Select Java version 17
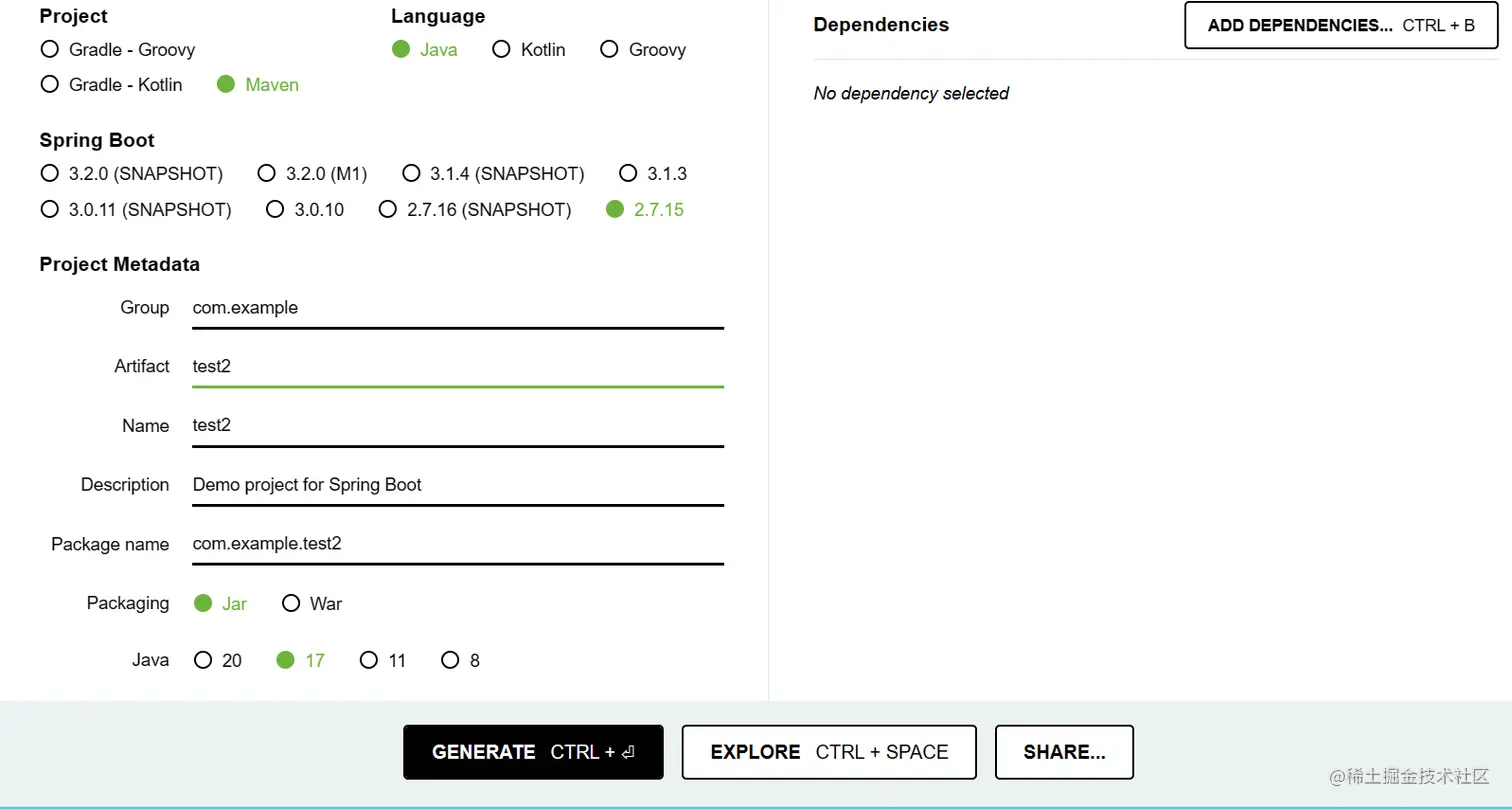 300,660
